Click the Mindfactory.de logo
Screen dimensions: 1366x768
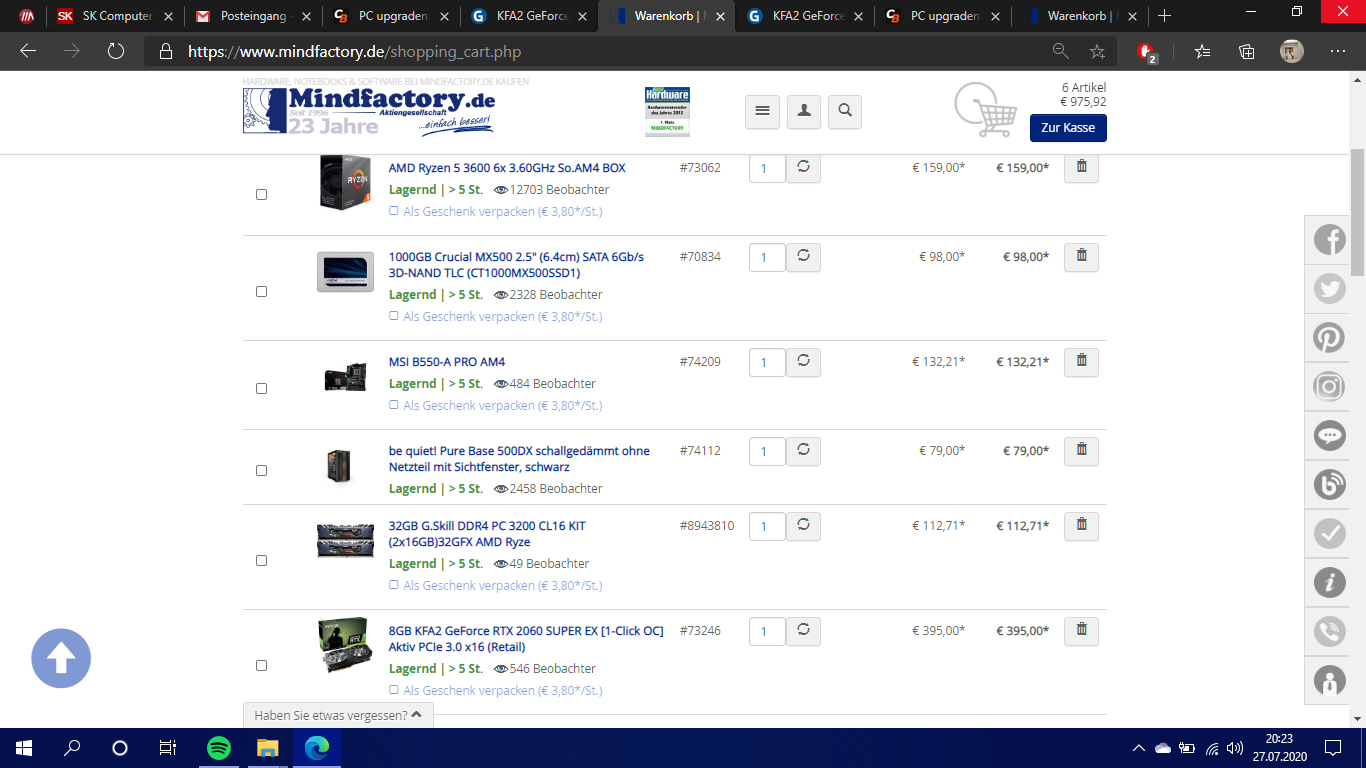tap(369, 111)
